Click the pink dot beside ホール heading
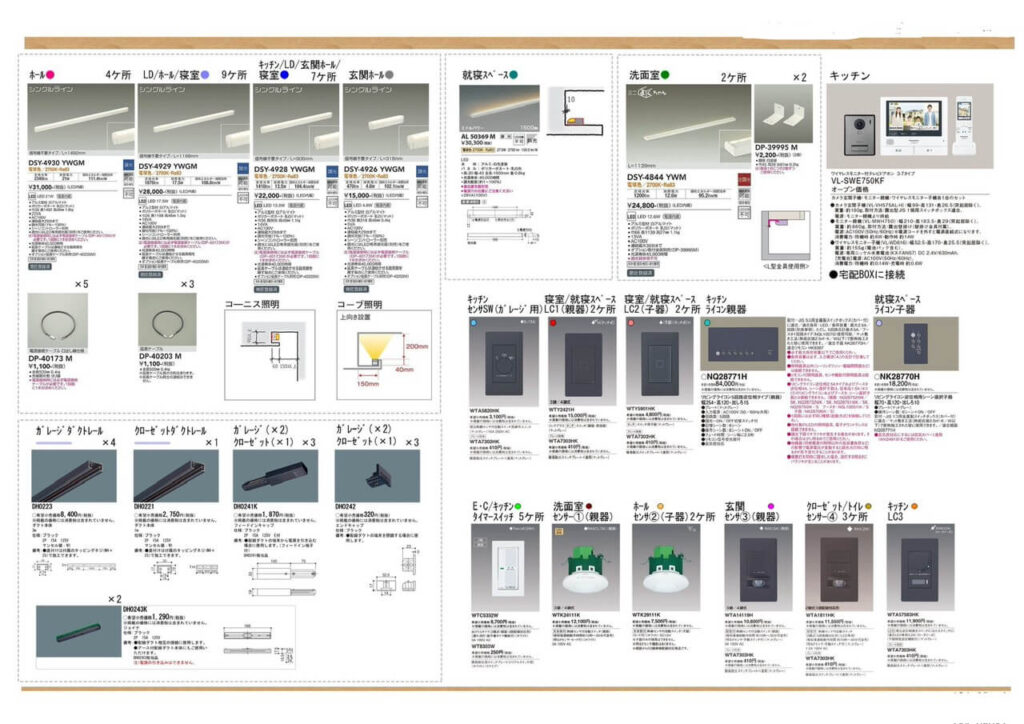 click(x=51, y=75)
